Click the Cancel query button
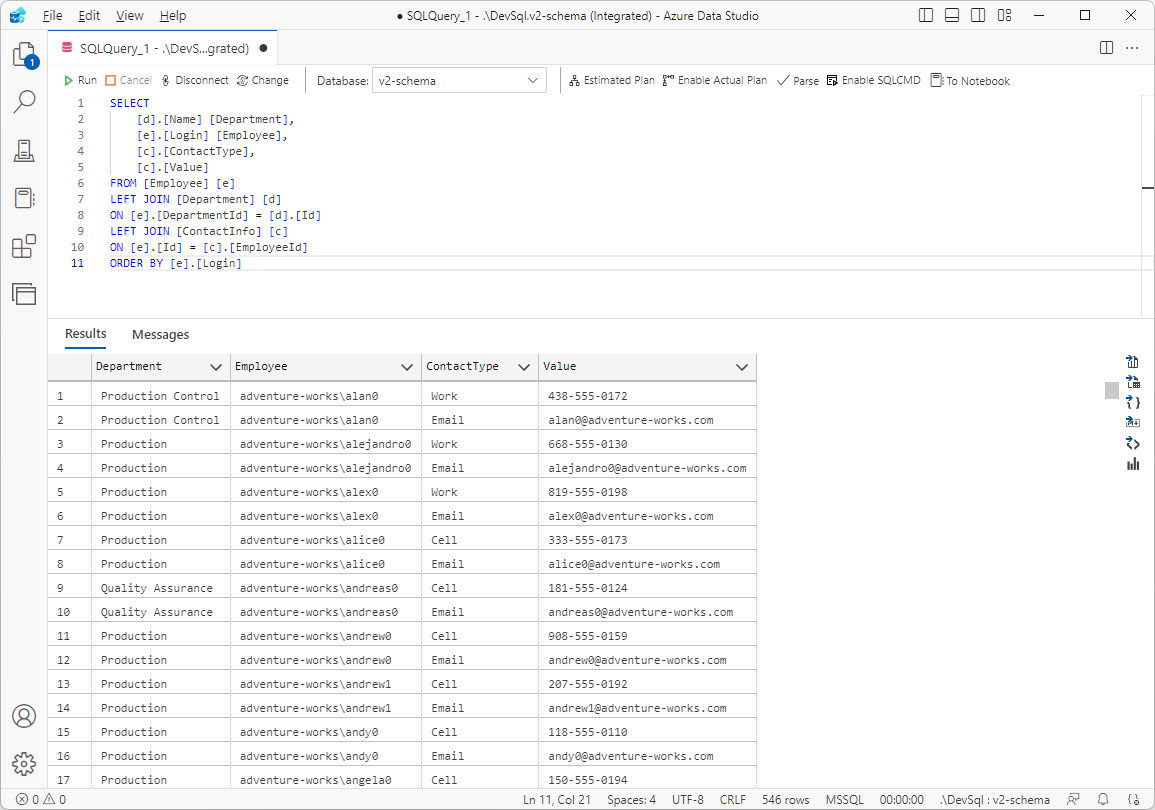 point(128,80)
